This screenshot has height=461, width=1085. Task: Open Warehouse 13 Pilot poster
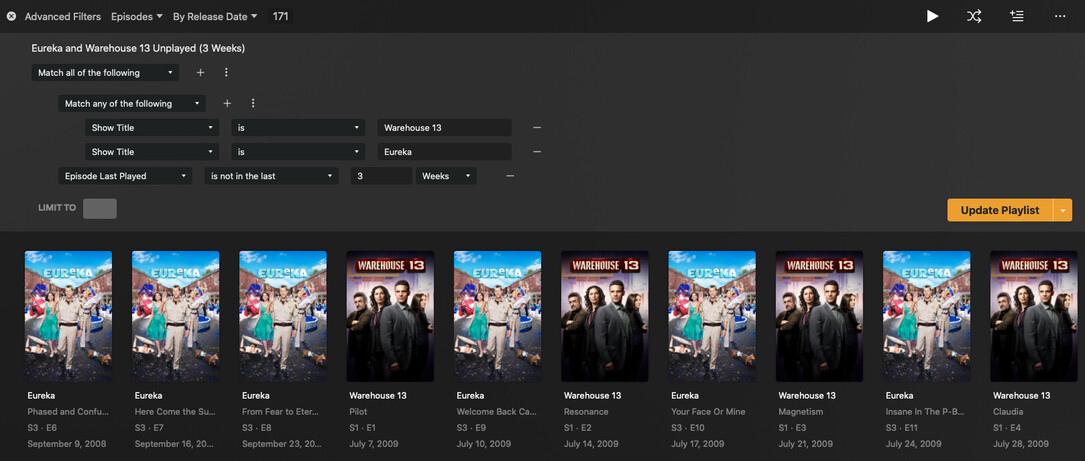click(390, 316)
